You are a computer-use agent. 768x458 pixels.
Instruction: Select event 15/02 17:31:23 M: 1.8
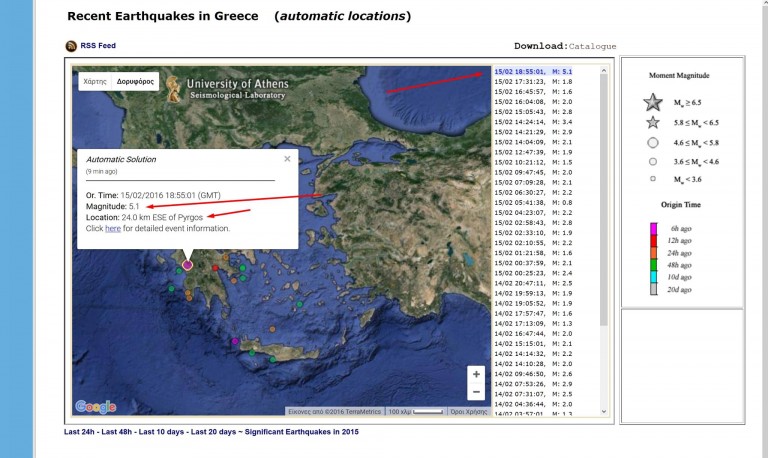(x=533, y=82)
